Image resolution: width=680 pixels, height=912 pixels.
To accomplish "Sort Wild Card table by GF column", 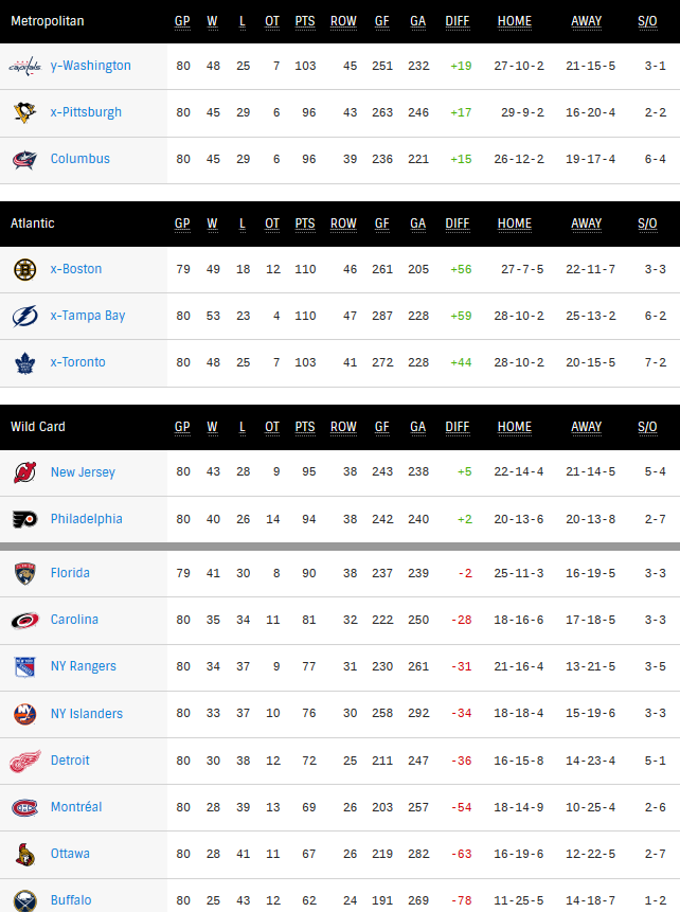I will click(382, 426).
